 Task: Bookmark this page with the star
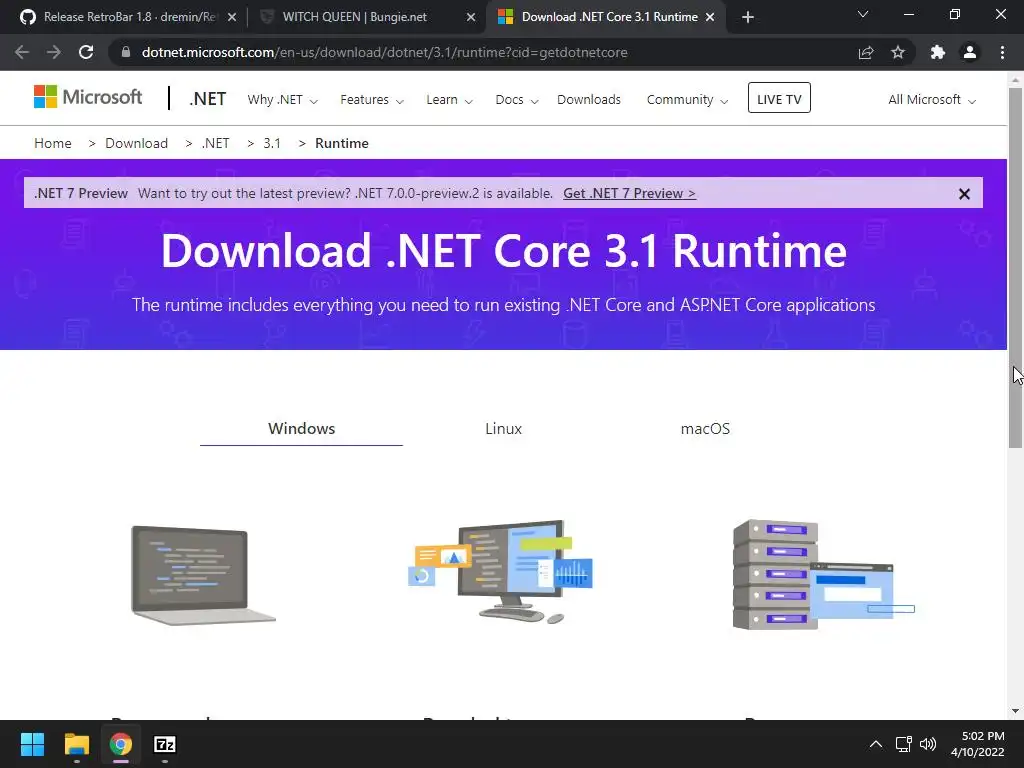tap(898, 52)
